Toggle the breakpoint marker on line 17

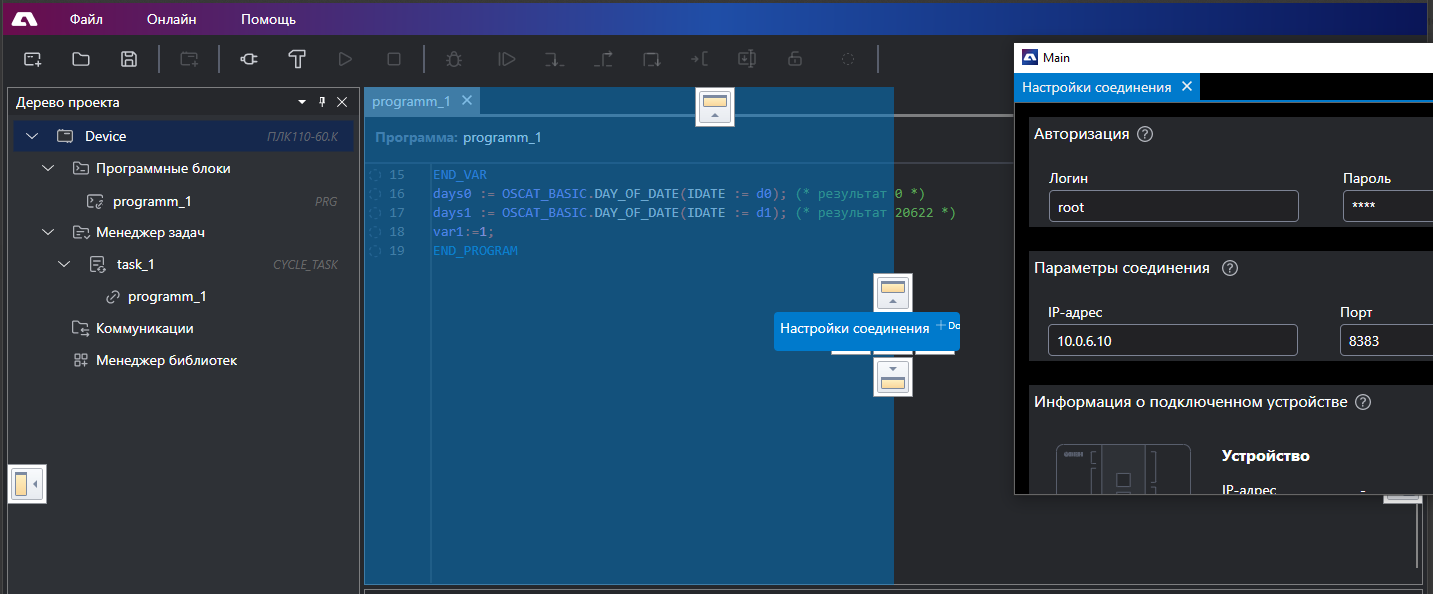pyautogui.click(x=375, y=213)
